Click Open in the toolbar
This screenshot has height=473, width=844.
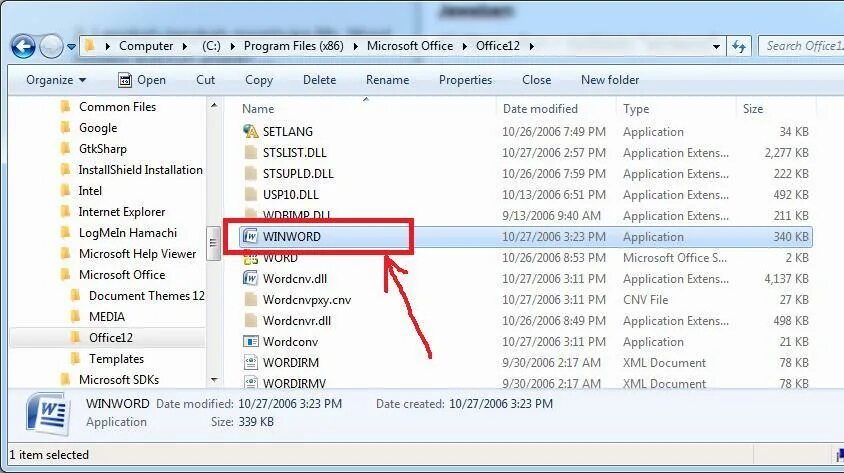[x=142, y=80]
